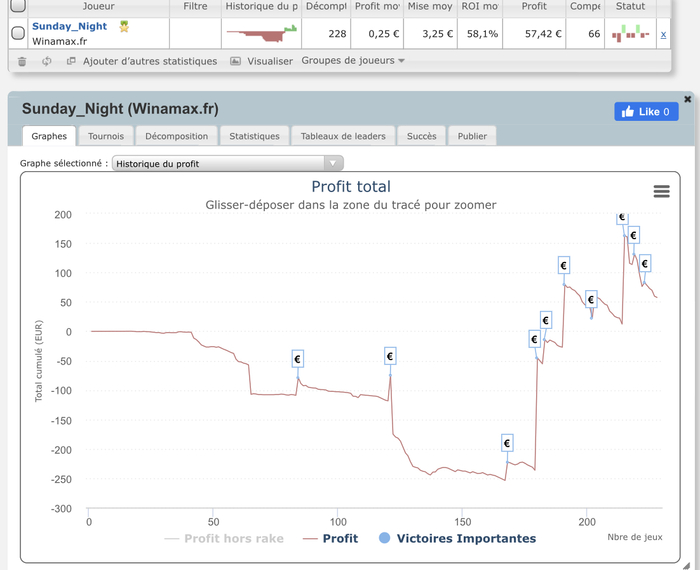Screen dimensions: 700x570
Task: Click the Statut mini bar chart
Action: 630,33
